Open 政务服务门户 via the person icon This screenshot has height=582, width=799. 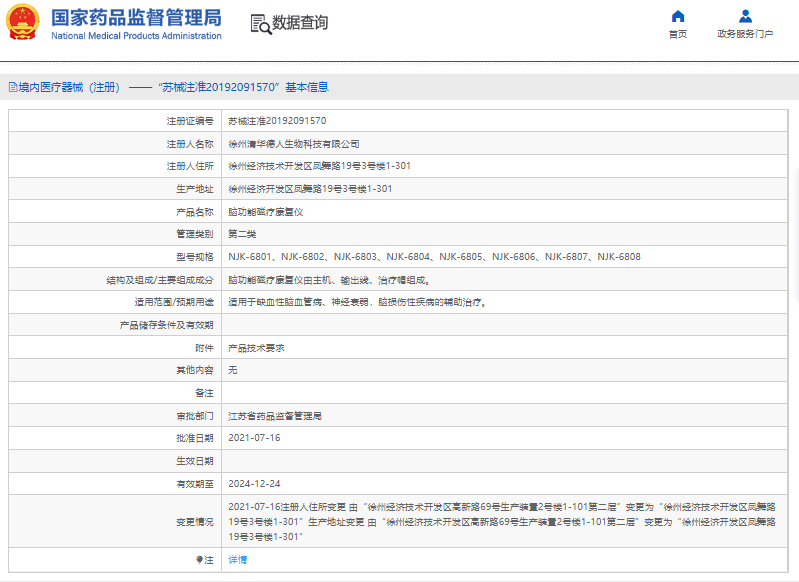coord(745,16)
